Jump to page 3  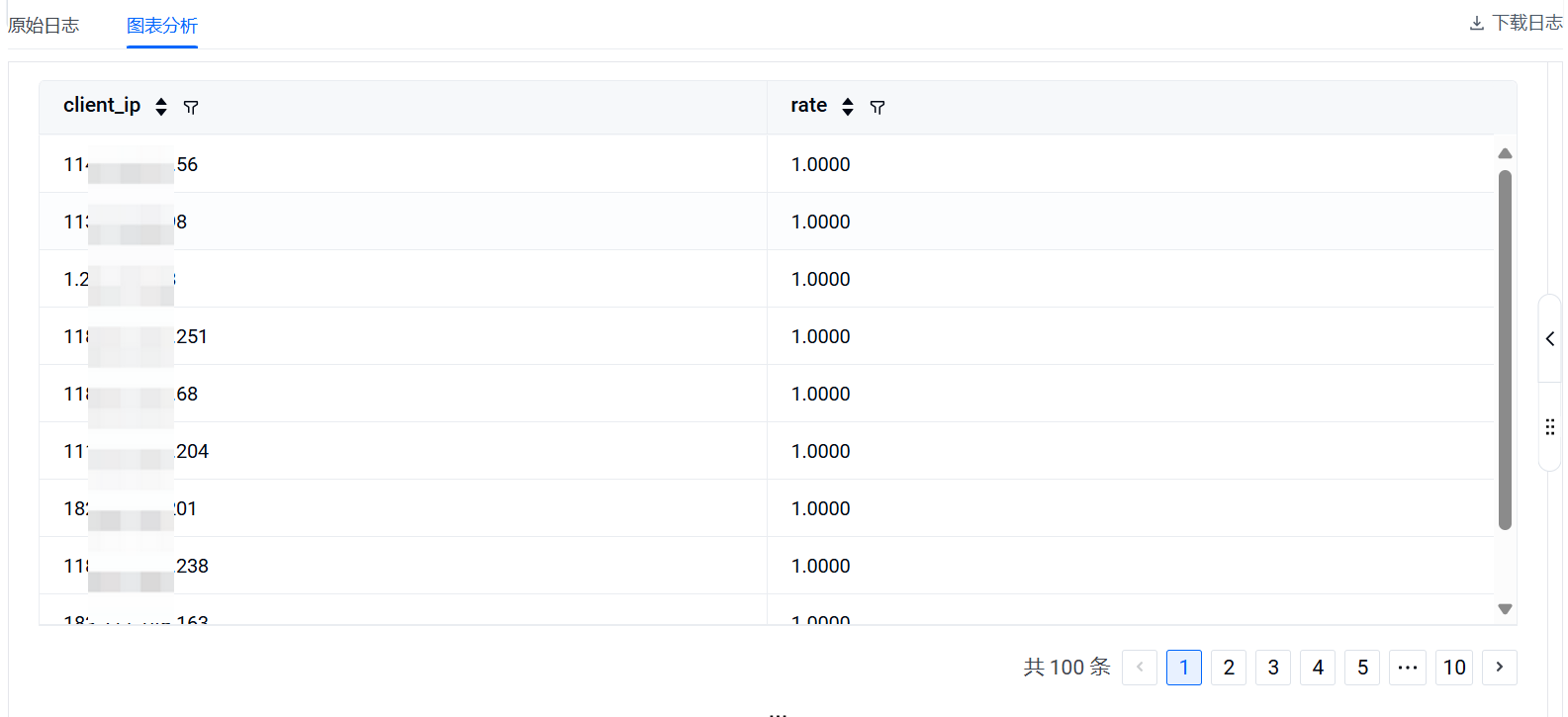1273,668
